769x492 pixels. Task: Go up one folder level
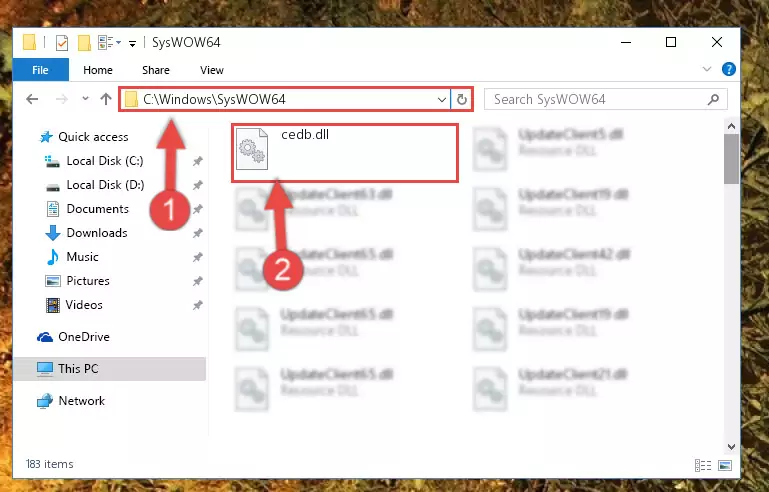(106, 99)
